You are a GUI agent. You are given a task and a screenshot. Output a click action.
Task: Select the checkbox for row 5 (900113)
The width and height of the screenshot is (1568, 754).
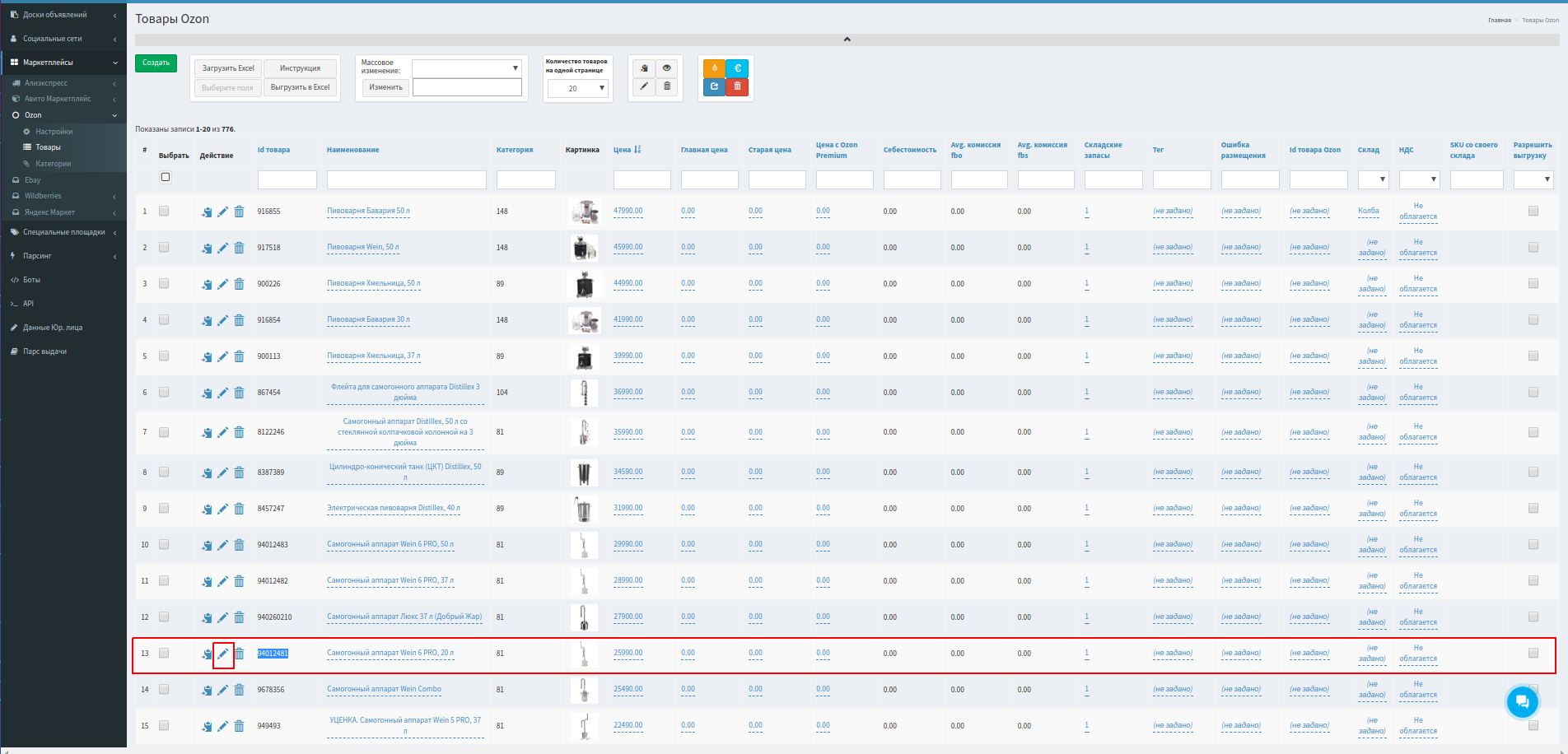164,356
